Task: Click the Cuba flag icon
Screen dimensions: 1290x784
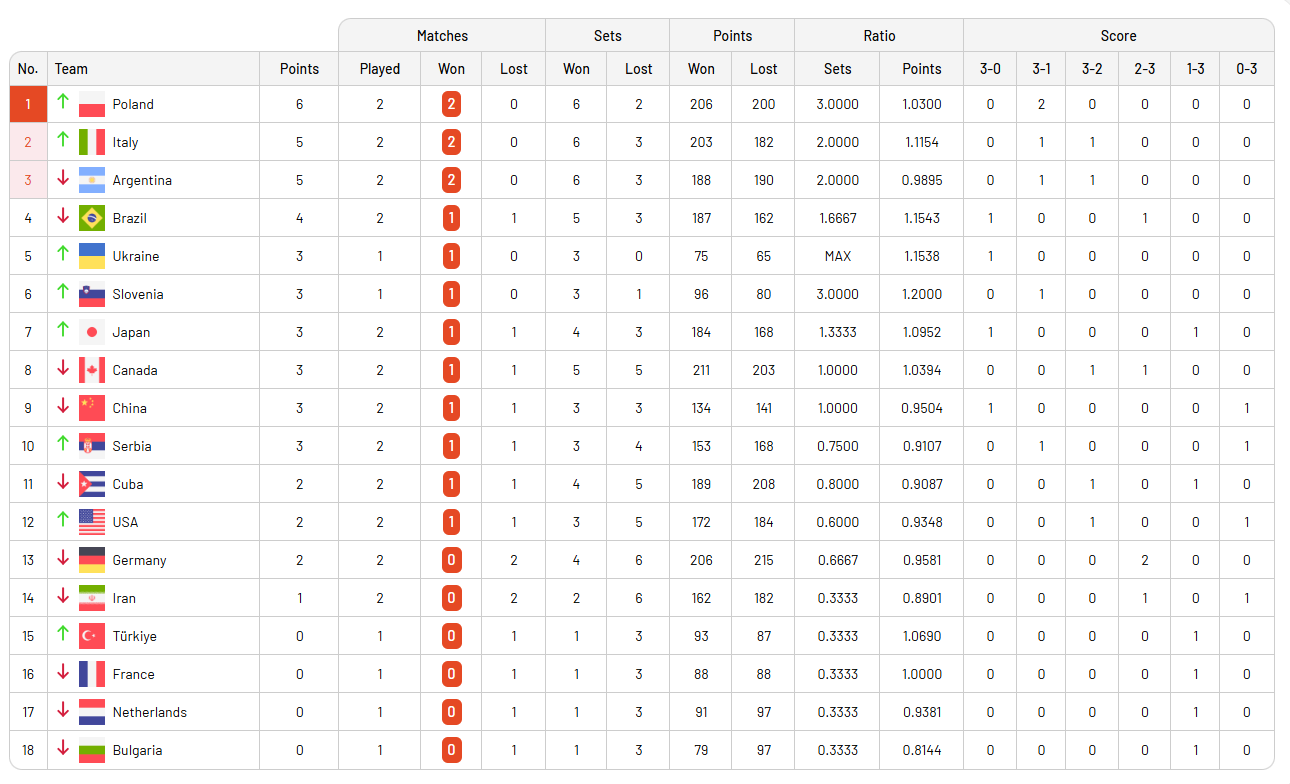Action: (92, 484)
